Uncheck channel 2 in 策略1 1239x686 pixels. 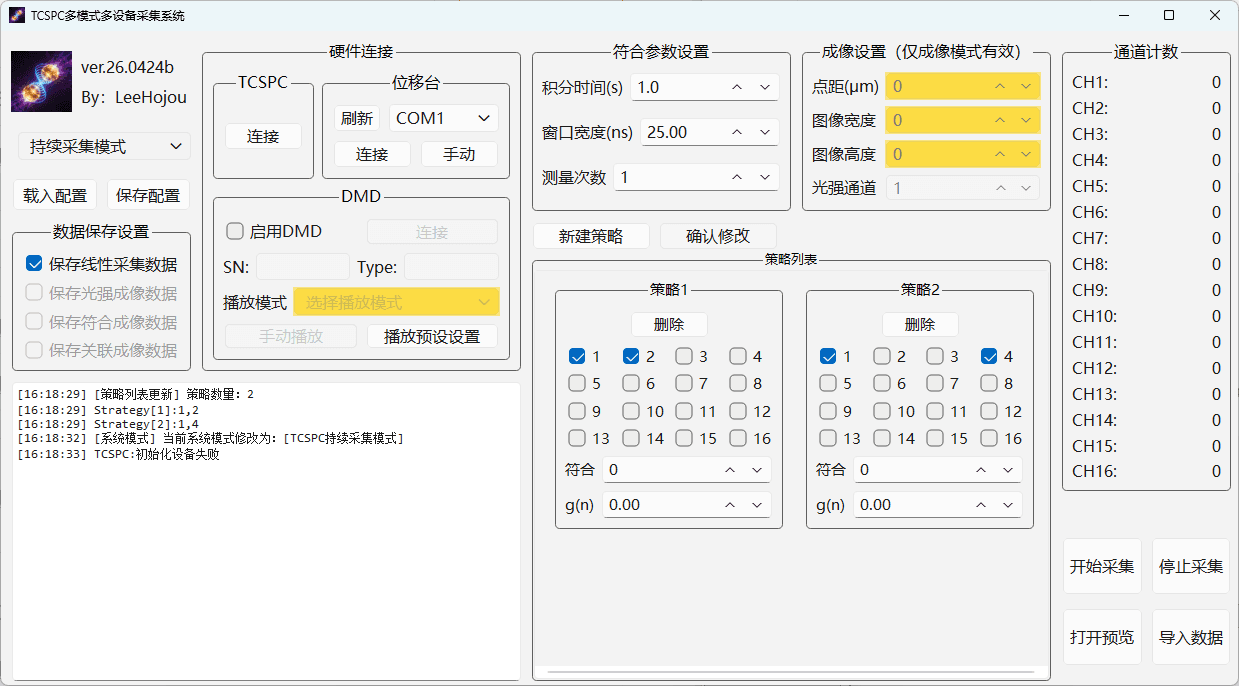[631, 356]
